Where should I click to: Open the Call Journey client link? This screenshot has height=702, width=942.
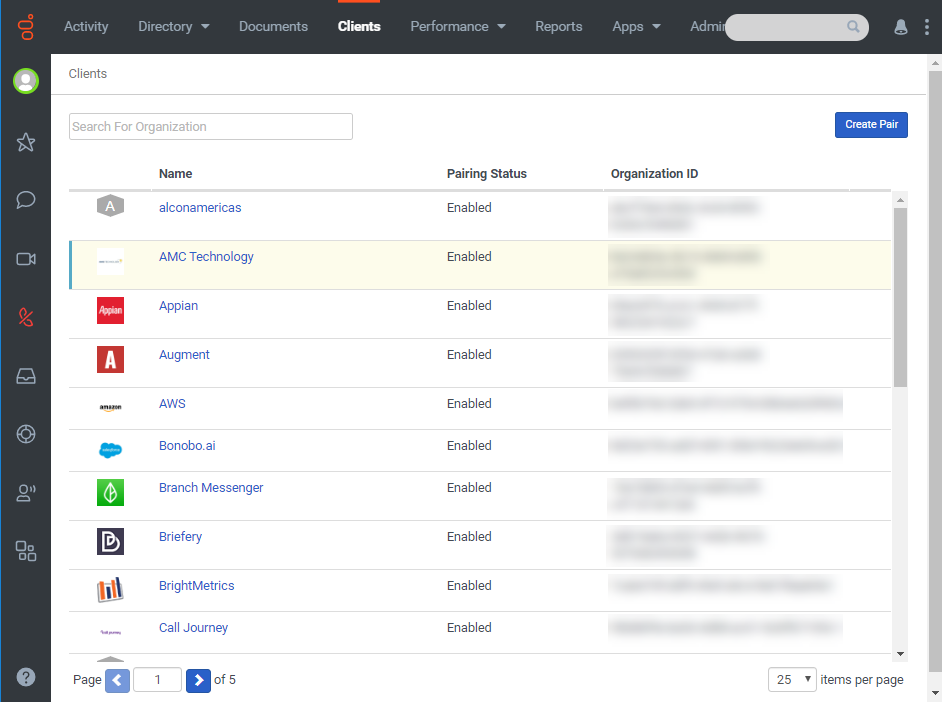click(x=193, y=628)
